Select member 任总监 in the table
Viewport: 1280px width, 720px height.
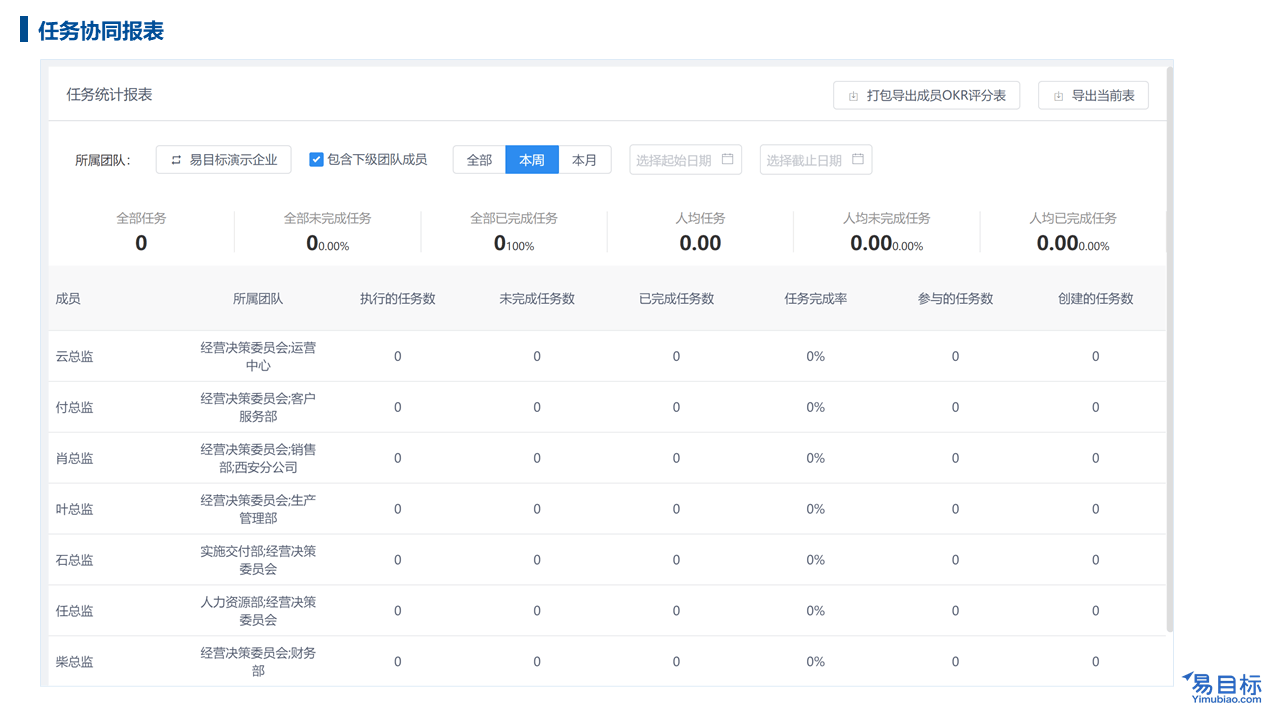click(75, 611)
